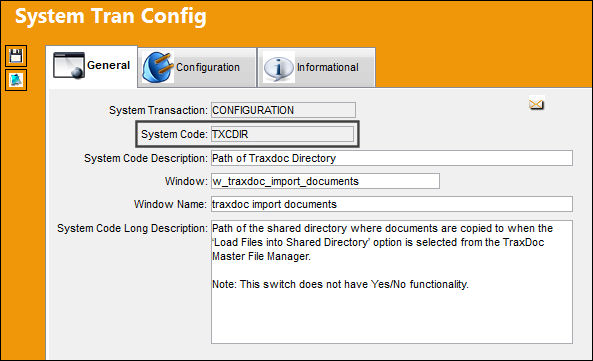593x361 pixels.
Task: Click the 'System Code Description:' label
Action: coord(146,158)
